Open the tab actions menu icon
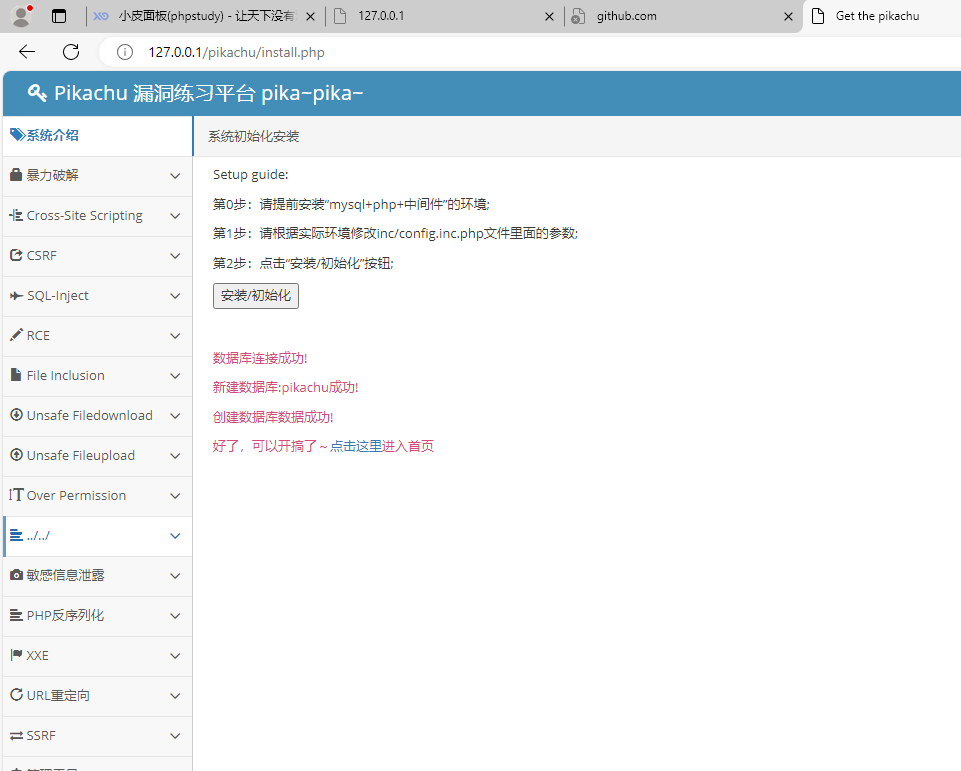 click(59, 16)
